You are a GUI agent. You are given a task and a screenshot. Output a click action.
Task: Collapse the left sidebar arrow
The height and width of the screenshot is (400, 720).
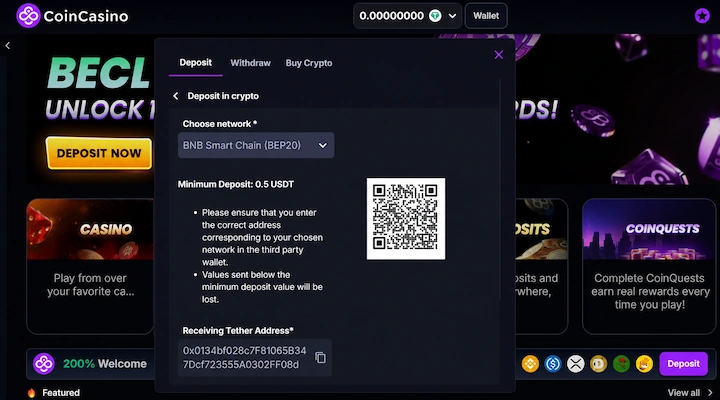tap(7, 45)
